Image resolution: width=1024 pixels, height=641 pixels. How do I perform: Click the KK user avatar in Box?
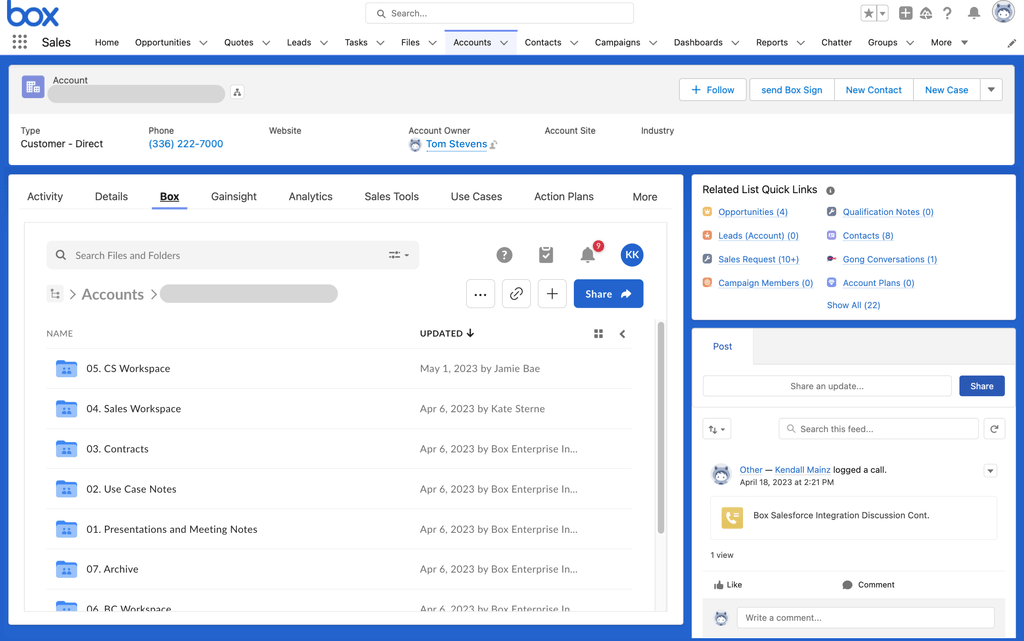(x=632, y=255)
